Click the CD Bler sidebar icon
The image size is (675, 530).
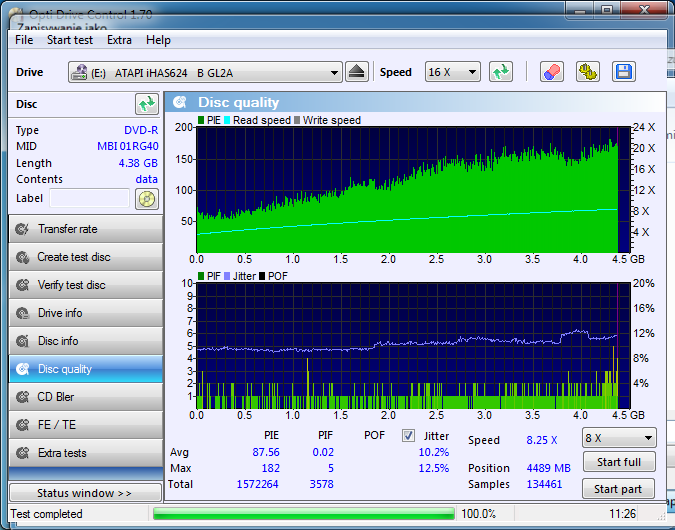[x=22, y=397]
